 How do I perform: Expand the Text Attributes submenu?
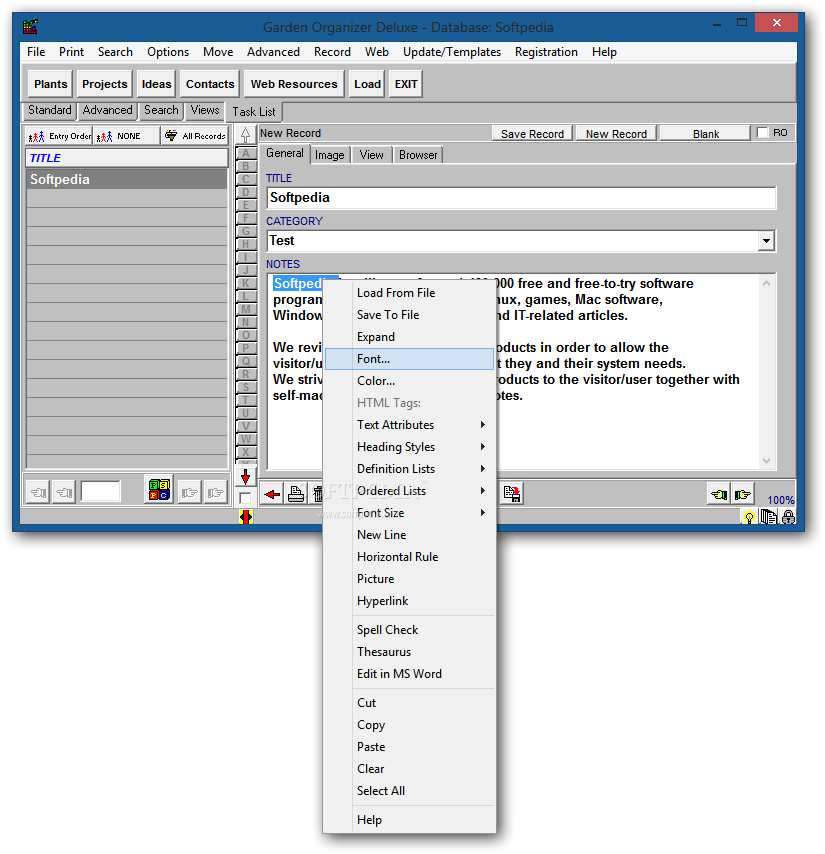coord(409,425)
